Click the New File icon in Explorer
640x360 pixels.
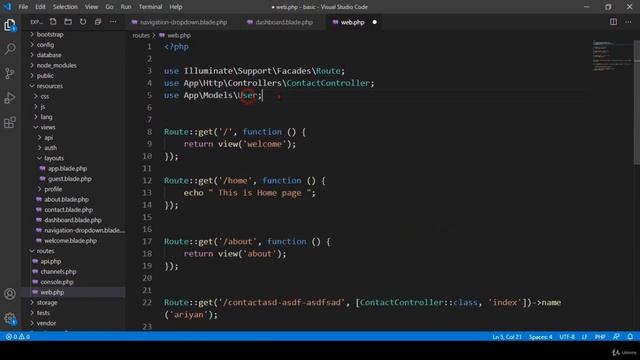click(53, 22)
